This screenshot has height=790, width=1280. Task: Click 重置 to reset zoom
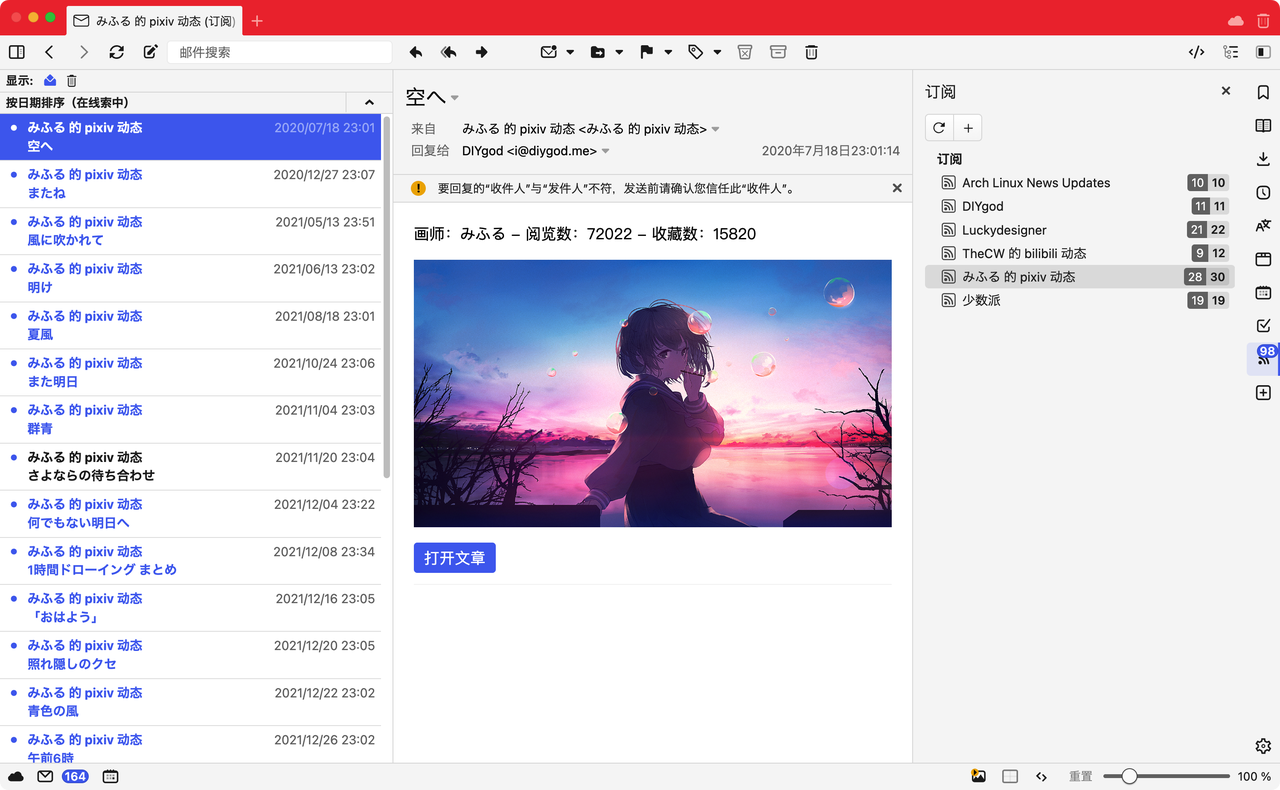pyautogui.click(x=1080, y=776)
